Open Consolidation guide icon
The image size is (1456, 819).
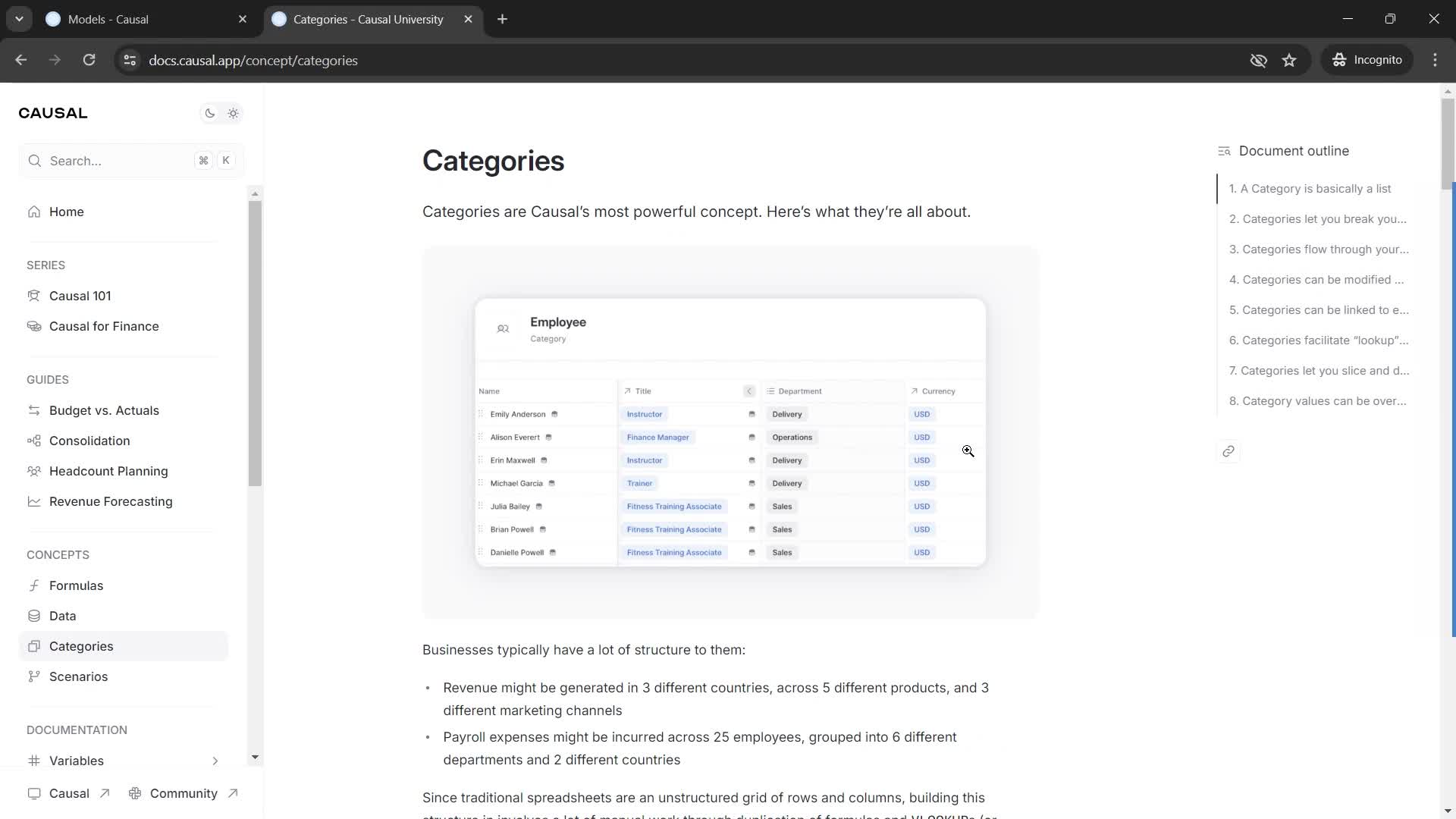pos(34,441)
